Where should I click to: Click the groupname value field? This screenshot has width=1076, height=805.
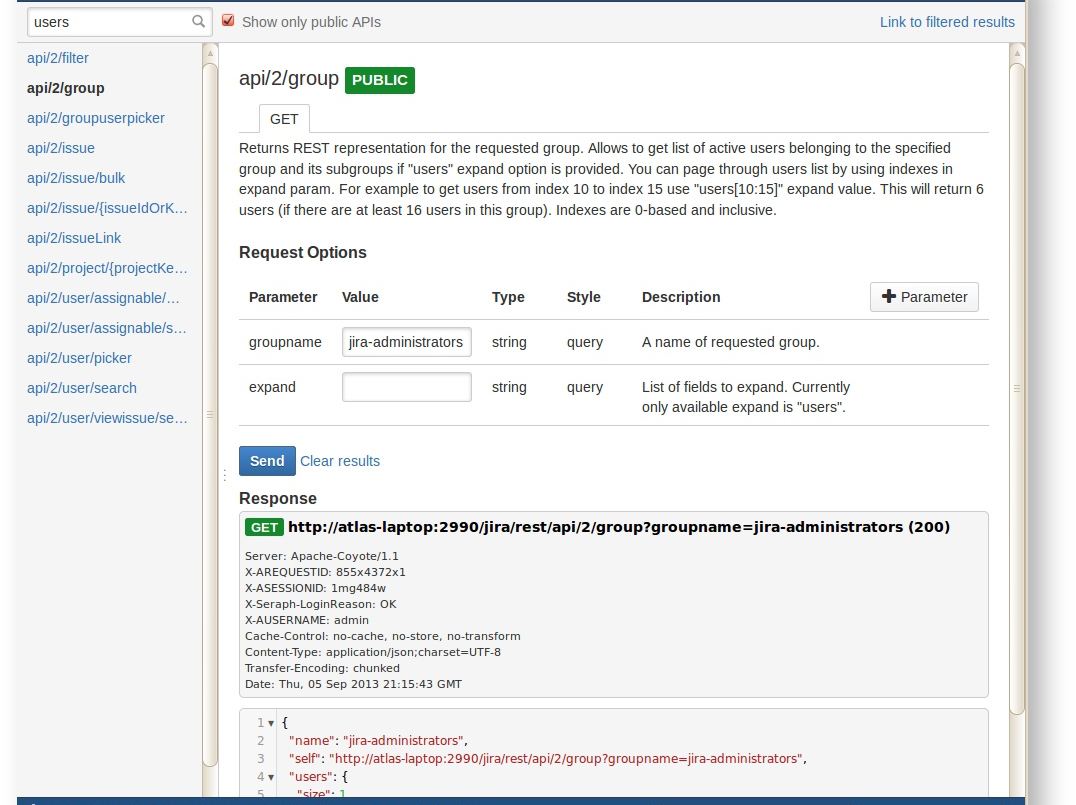pos(406,341)
